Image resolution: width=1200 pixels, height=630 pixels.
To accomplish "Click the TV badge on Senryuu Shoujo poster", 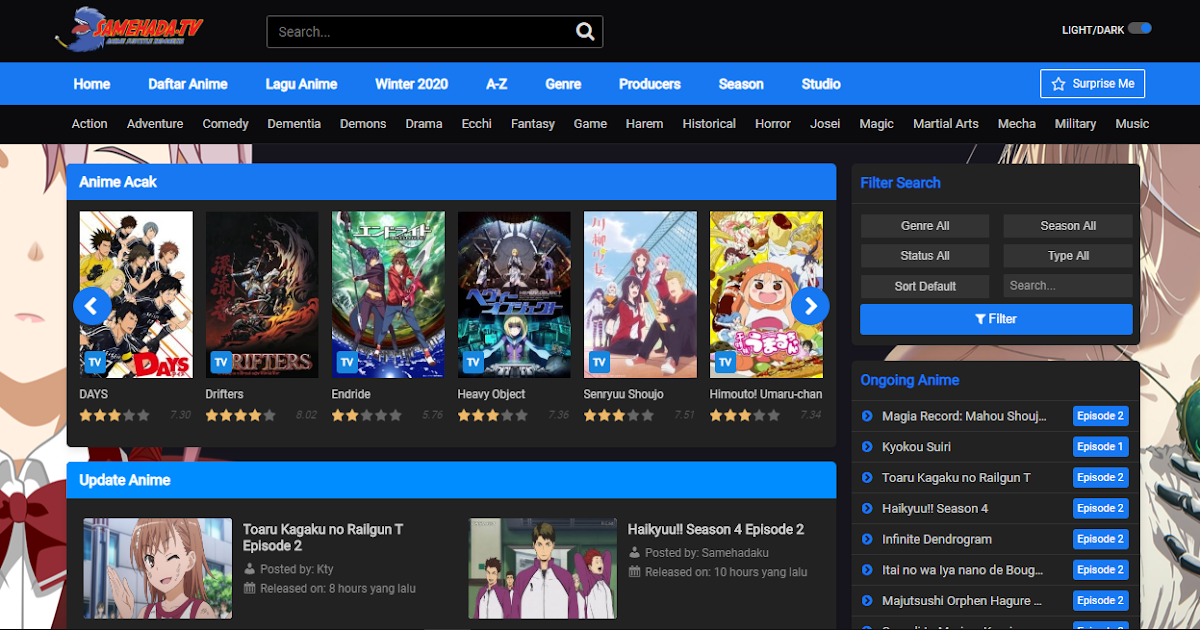I will [x=599, y=362].
